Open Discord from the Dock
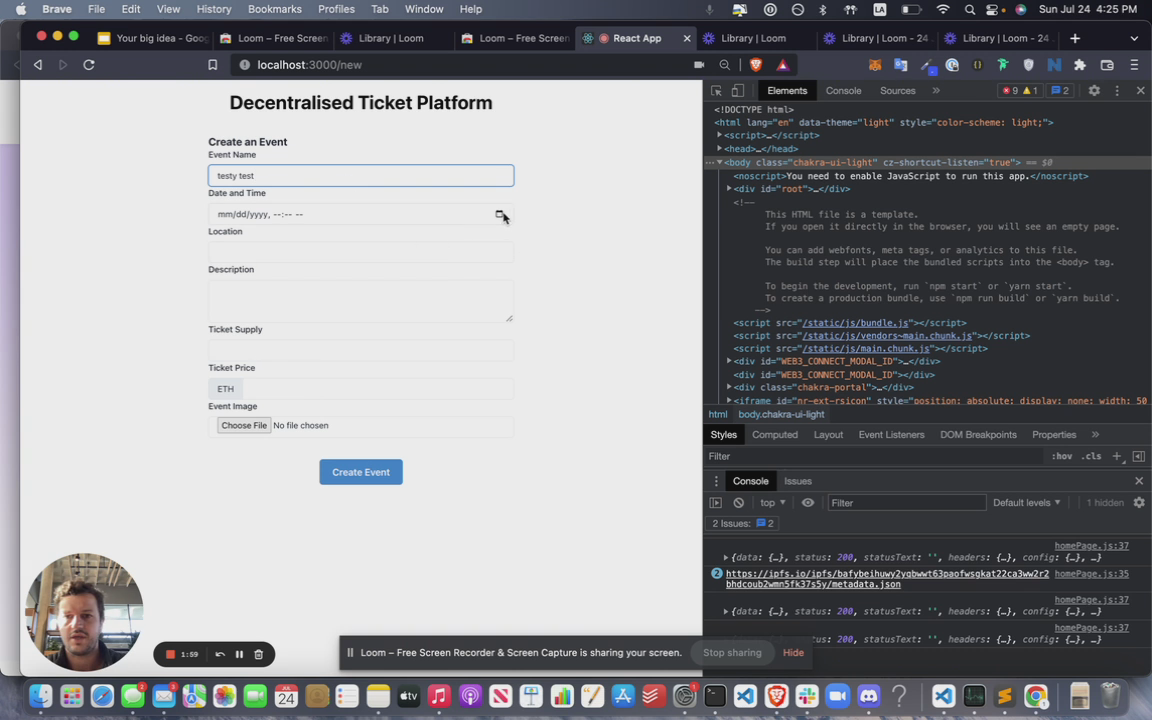This screenshot has height=720, width=1152. (868, 695)
